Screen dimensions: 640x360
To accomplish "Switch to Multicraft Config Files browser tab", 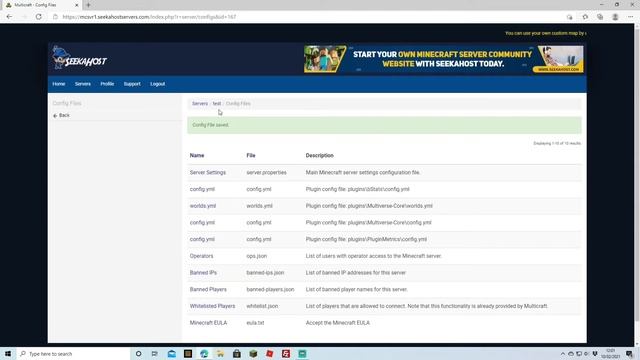I will point(41,5).
